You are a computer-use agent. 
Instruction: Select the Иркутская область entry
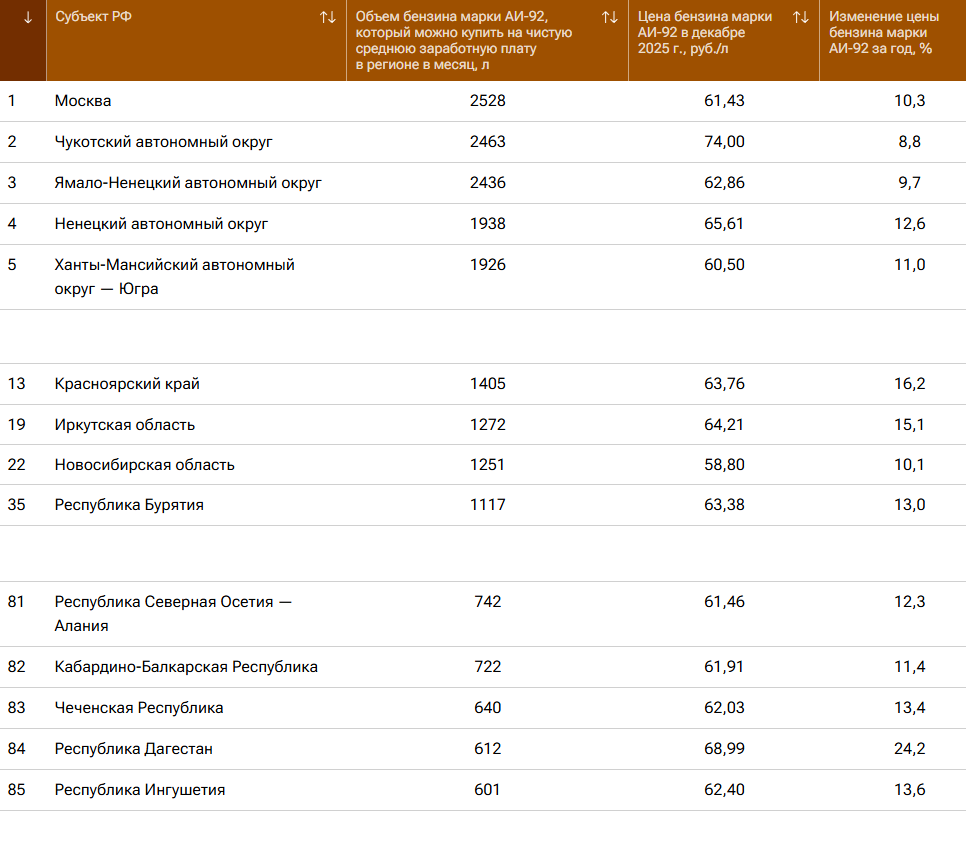tap(125, 425)
